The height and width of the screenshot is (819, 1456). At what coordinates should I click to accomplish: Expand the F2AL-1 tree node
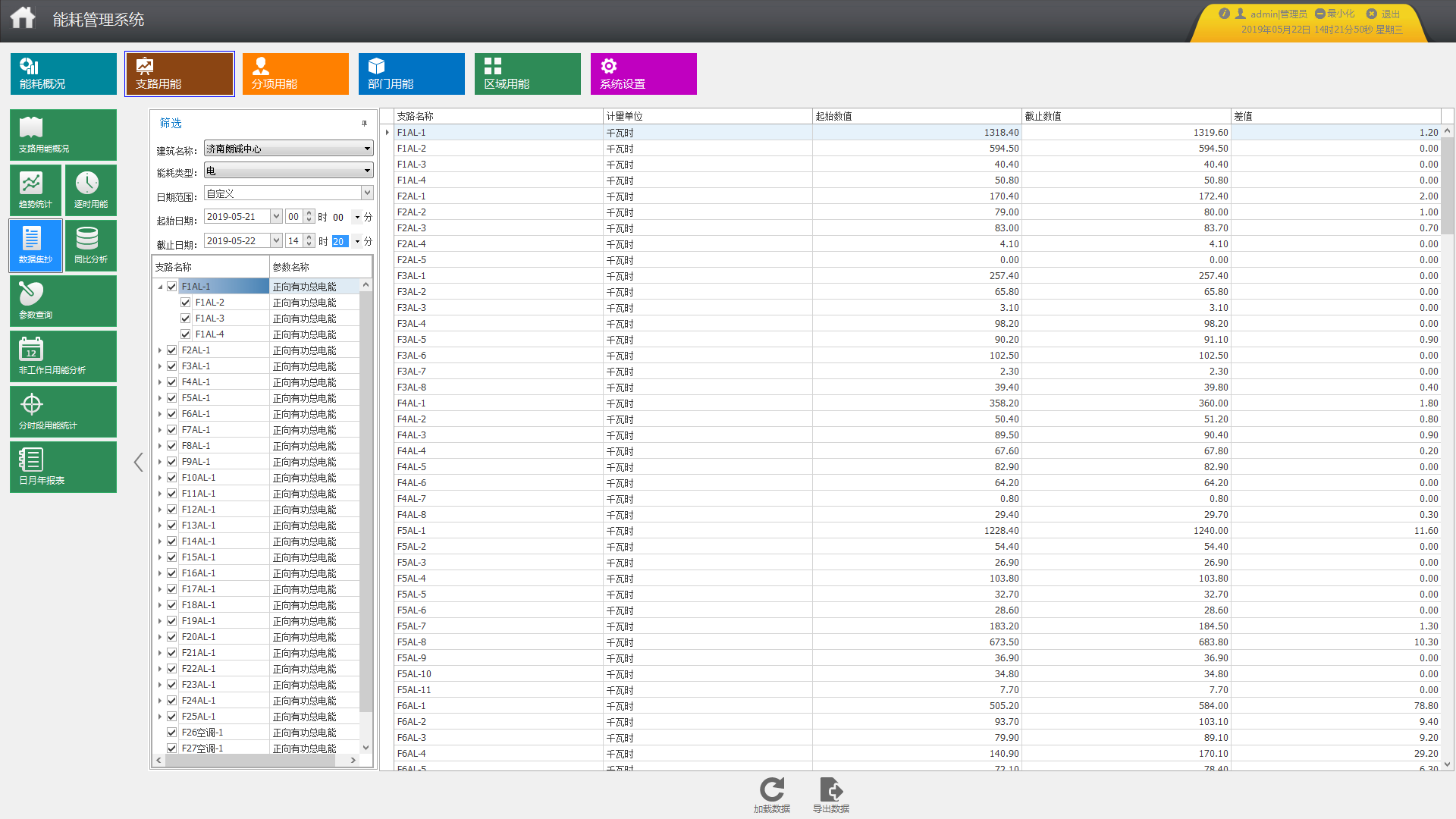pos(160,350)
